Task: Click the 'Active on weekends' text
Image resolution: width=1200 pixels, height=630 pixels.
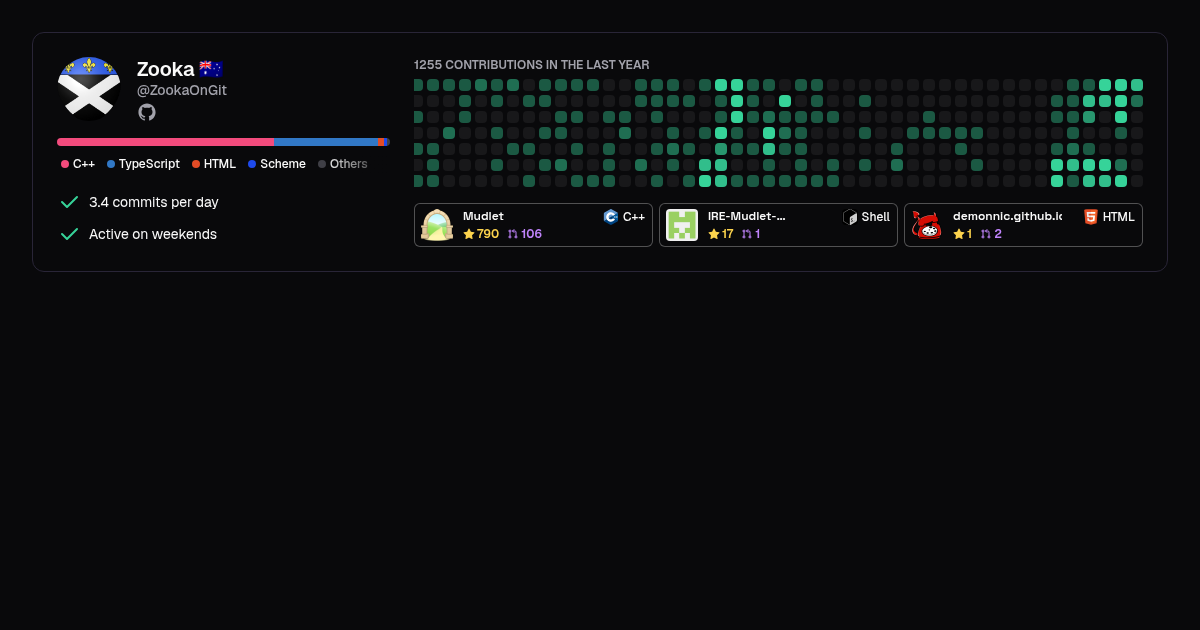Action: coord(153,234)
